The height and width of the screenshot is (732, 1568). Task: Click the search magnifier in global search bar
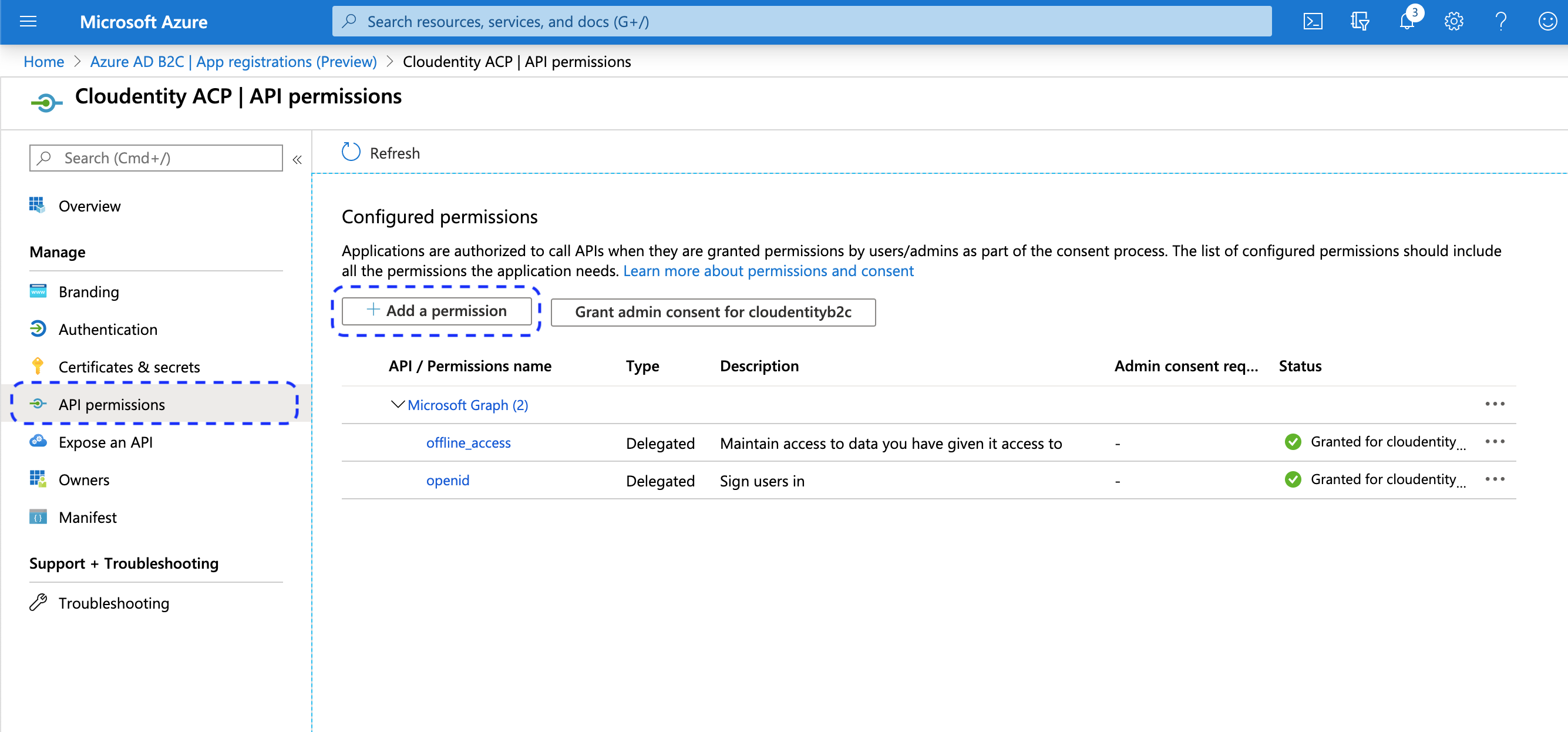(349, 21)
